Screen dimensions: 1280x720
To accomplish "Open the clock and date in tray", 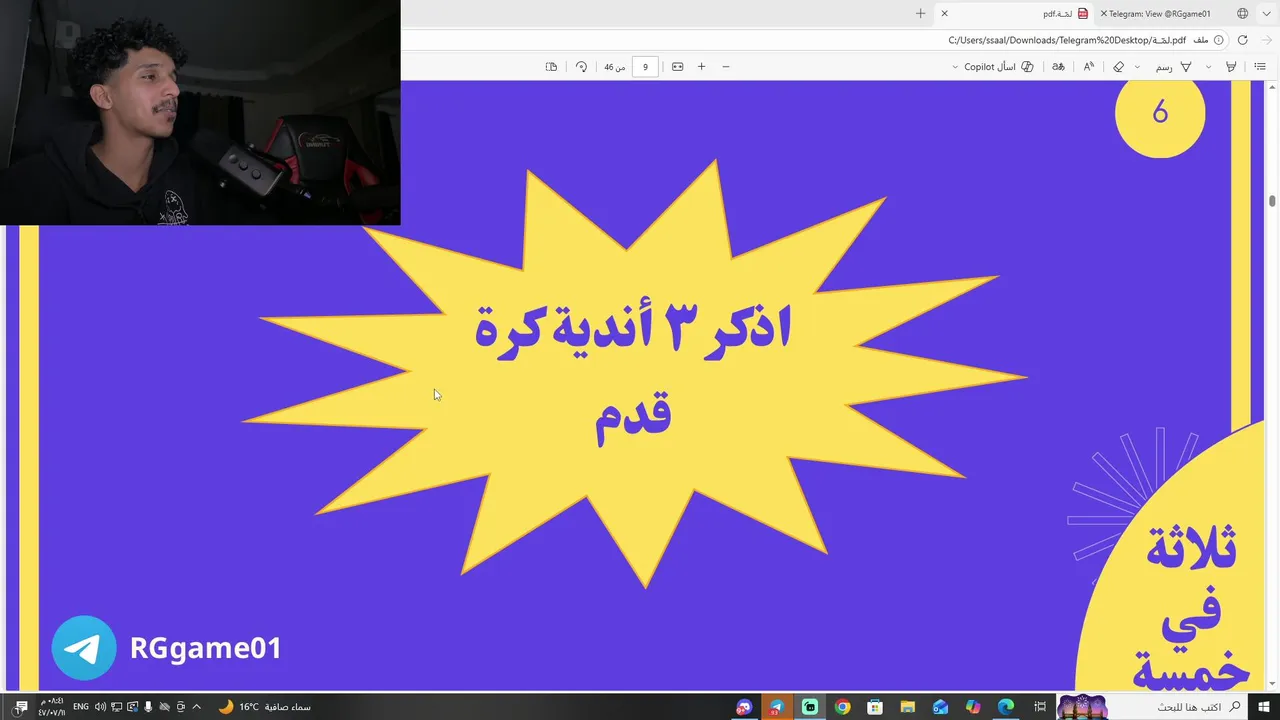I will click(x=52, y=707).
